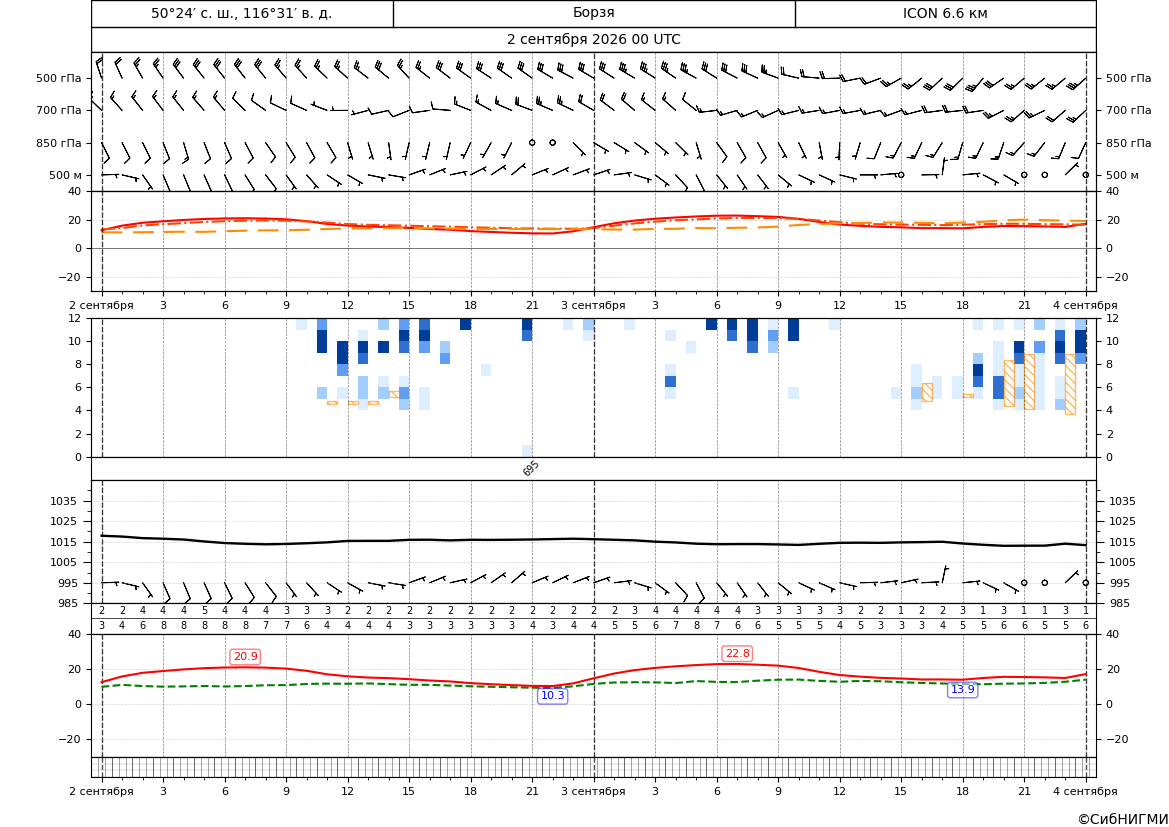Click the 700 гПа left axis label
The image size is (1169, 827).
[59, 110]
